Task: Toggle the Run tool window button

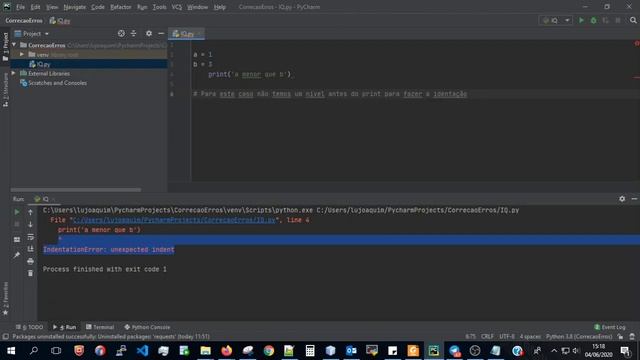Action: 64,327
